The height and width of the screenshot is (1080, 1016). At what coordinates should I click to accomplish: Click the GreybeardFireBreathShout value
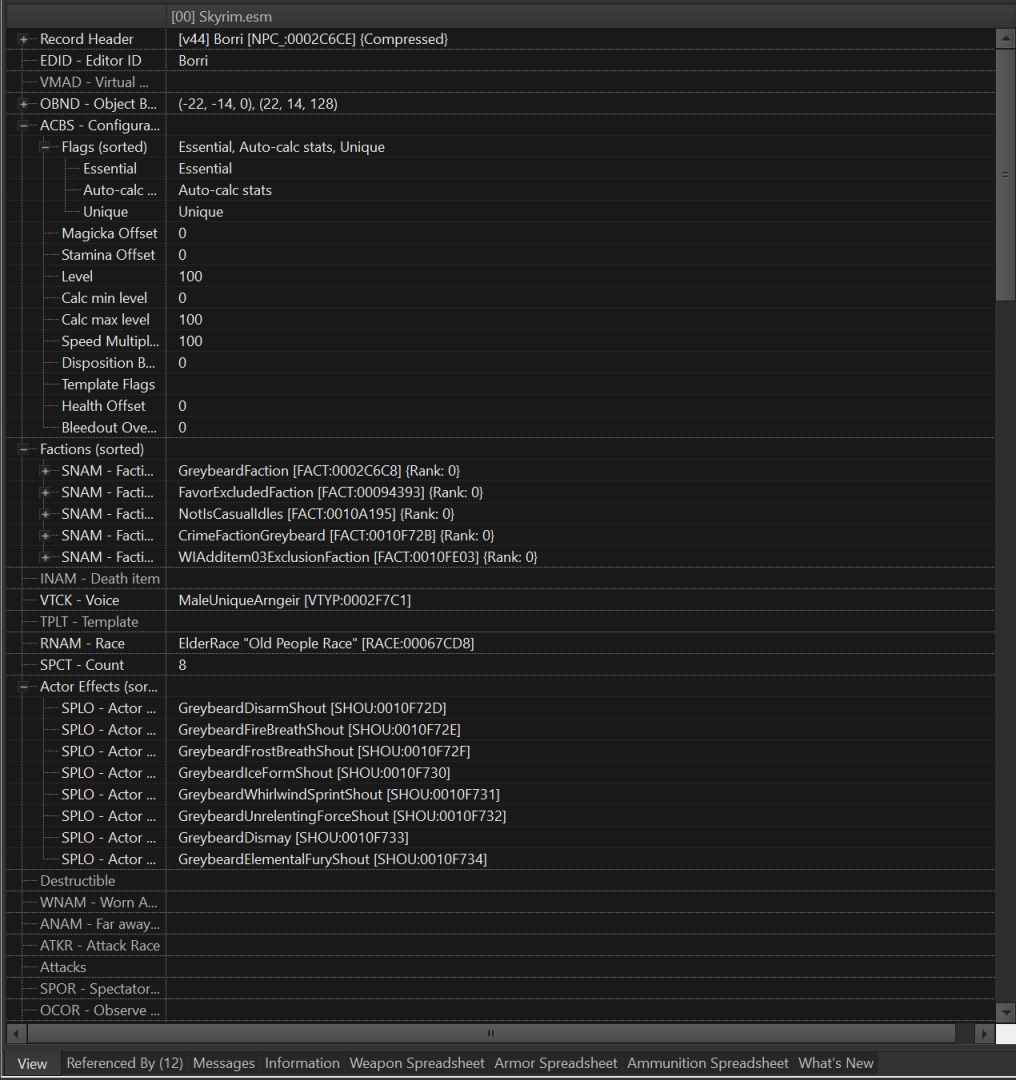[x=319, y=730]
